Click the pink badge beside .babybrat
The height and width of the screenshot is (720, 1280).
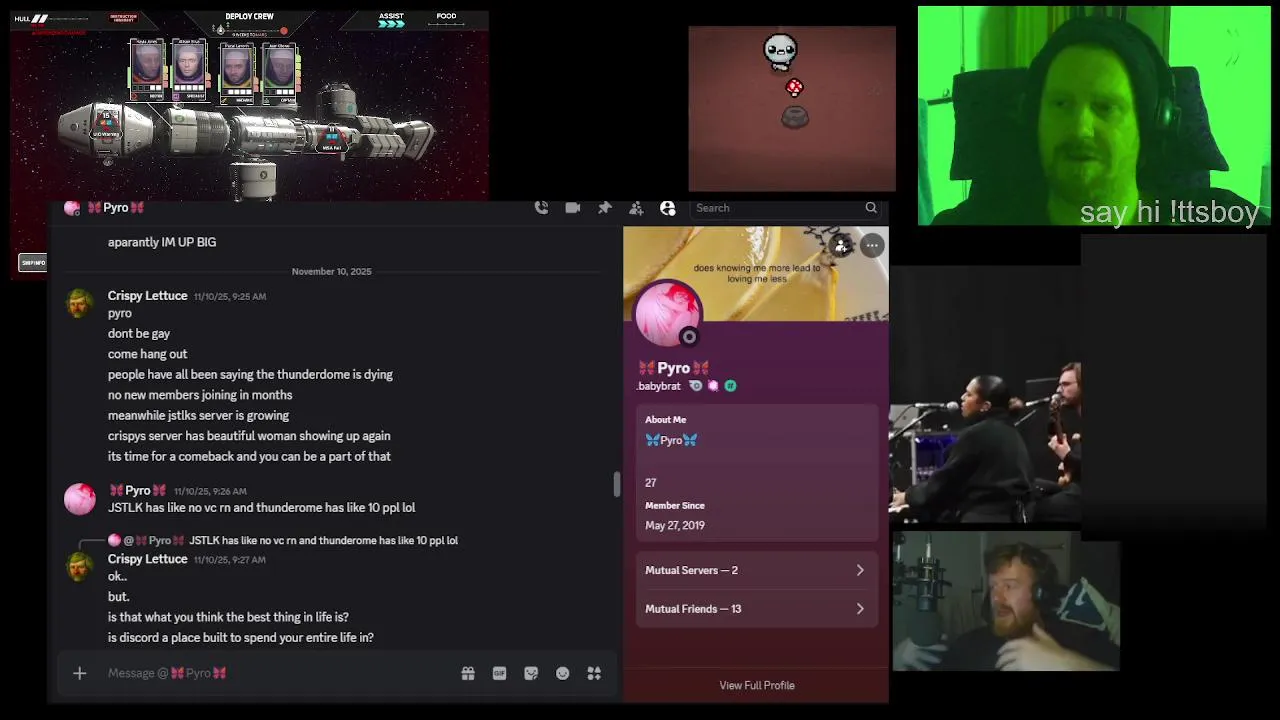pos(713,386)
